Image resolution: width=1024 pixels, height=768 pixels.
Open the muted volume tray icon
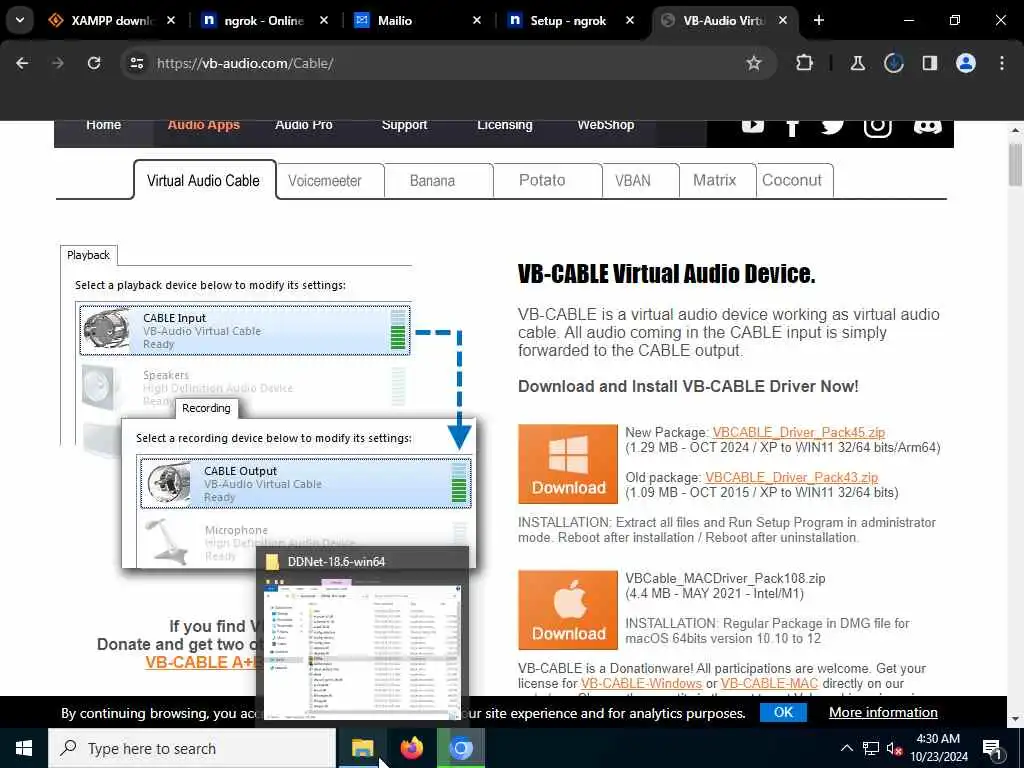pos(894,748)
